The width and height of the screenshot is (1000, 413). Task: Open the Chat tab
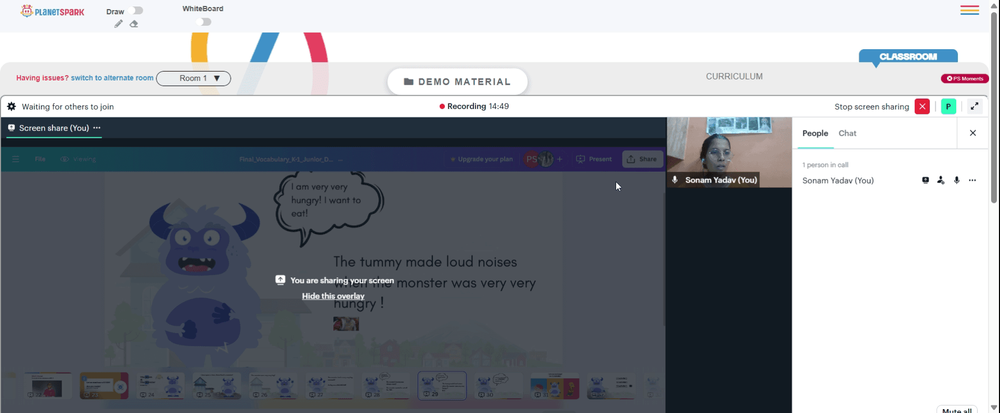[x=847, y=133]
